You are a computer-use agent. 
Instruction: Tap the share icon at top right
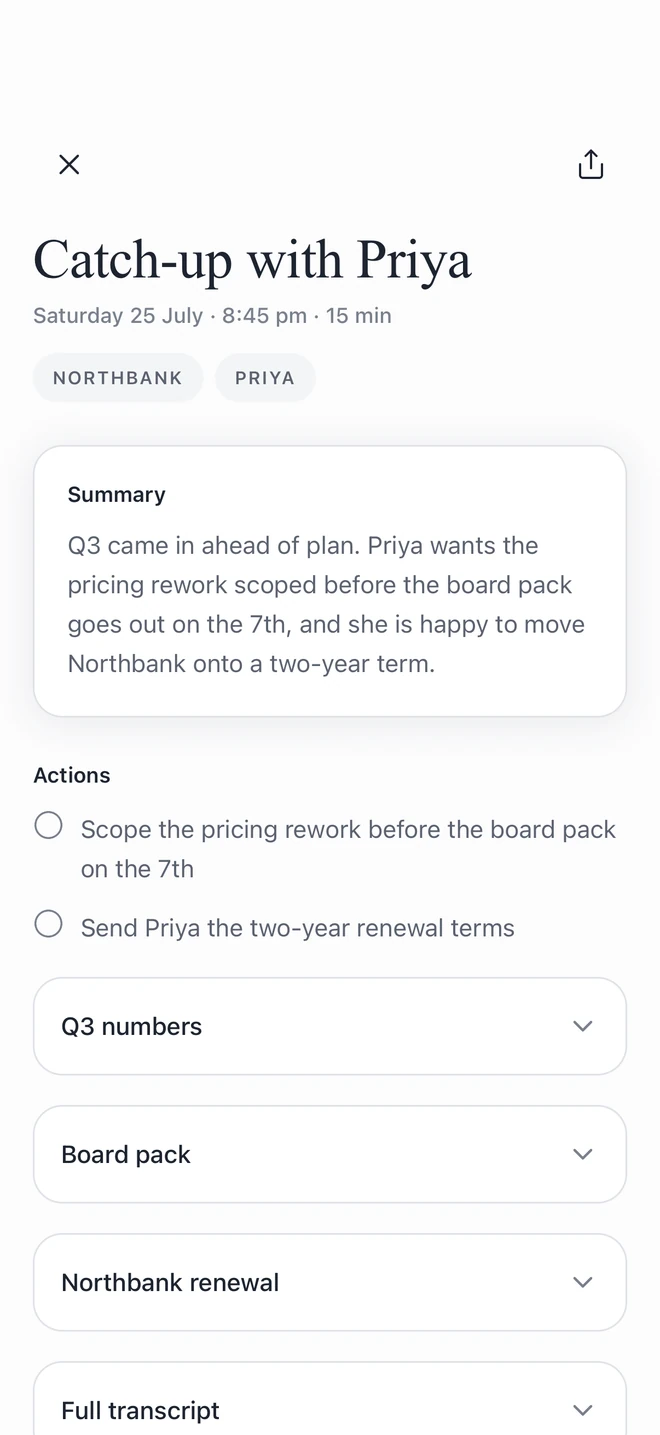click(x=591, y=165)
